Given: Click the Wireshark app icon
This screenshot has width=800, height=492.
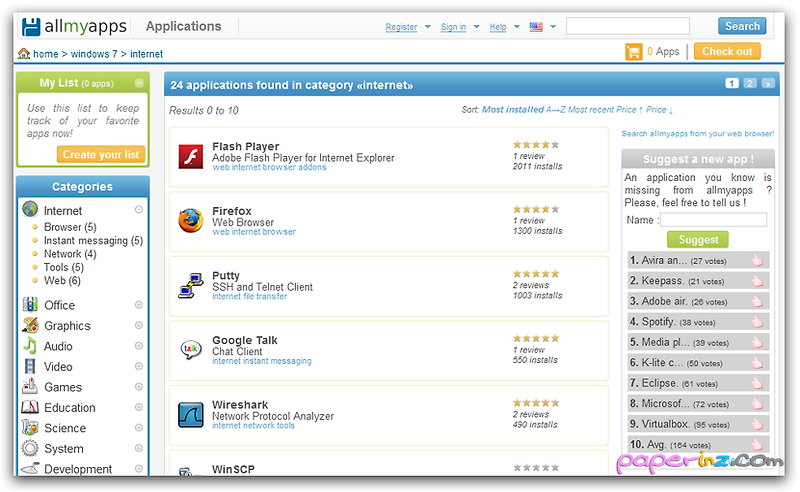Looking at the screenshot, I should [190, 414].
